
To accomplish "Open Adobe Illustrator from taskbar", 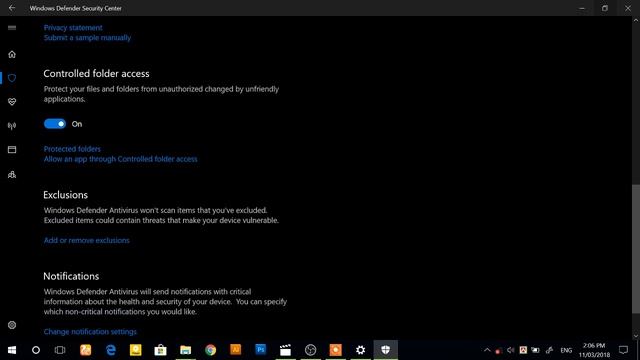I will (236, 350).
